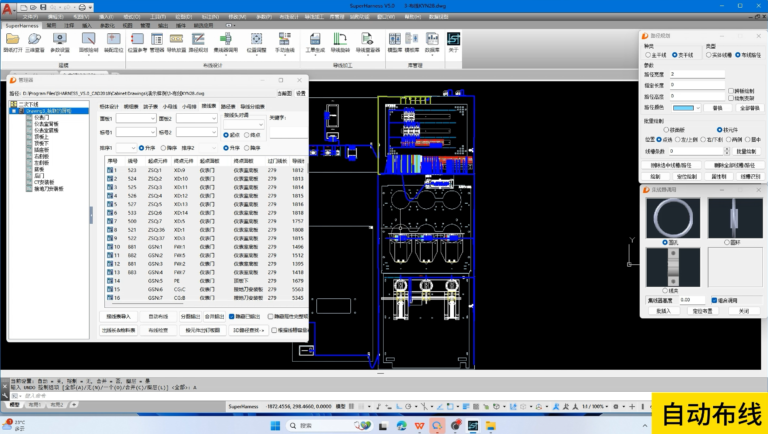Click the green hub/connector call icon
Image resolution: width=768 pixels, height=434 pixels.
tap(226, 39)
